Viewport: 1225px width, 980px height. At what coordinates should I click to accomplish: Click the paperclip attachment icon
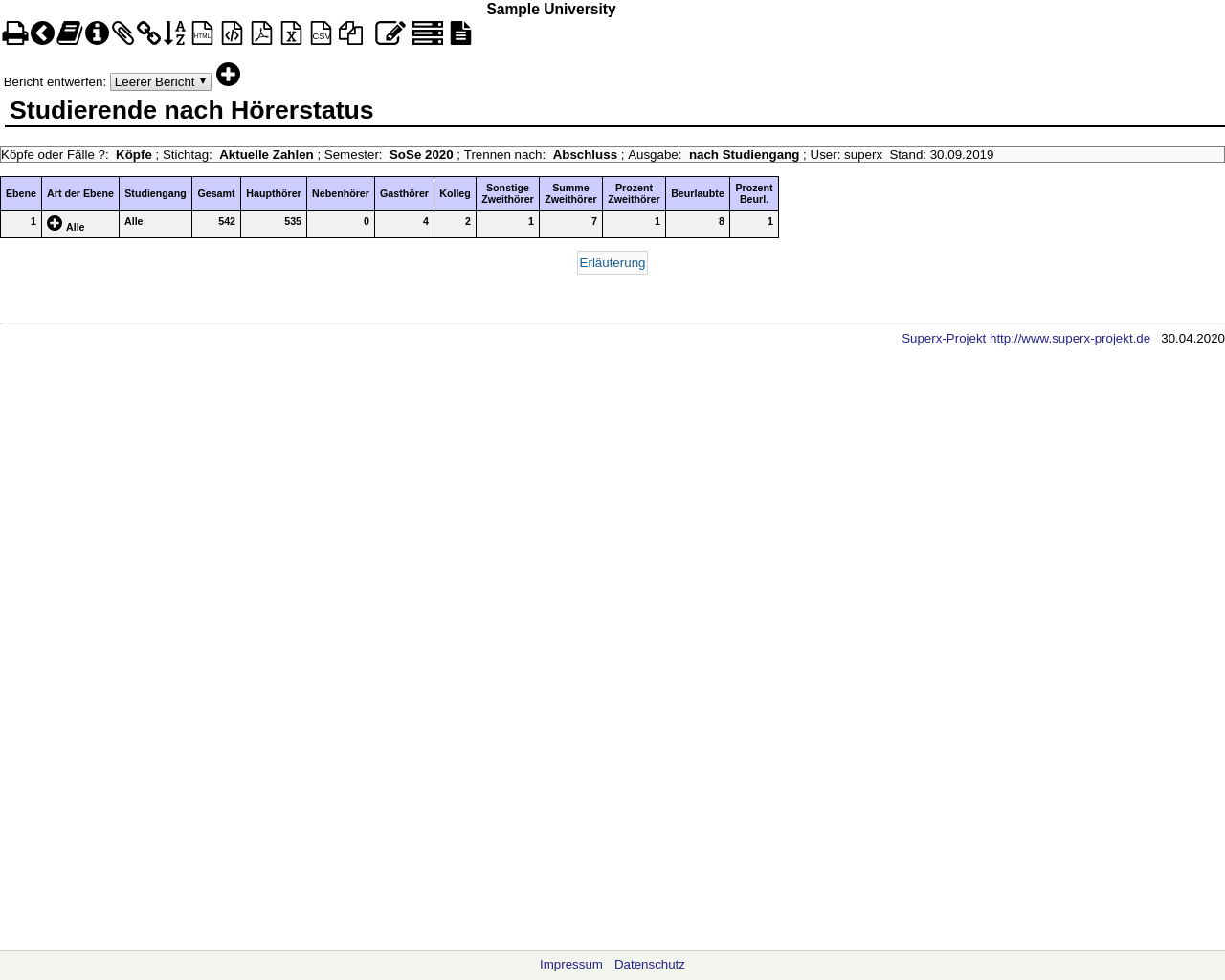[x=122, y=33]
